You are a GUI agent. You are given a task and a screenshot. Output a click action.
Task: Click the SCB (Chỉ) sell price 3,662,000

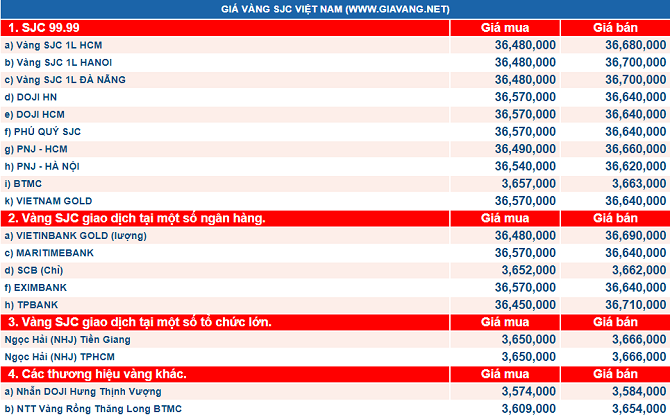point(639,270)
